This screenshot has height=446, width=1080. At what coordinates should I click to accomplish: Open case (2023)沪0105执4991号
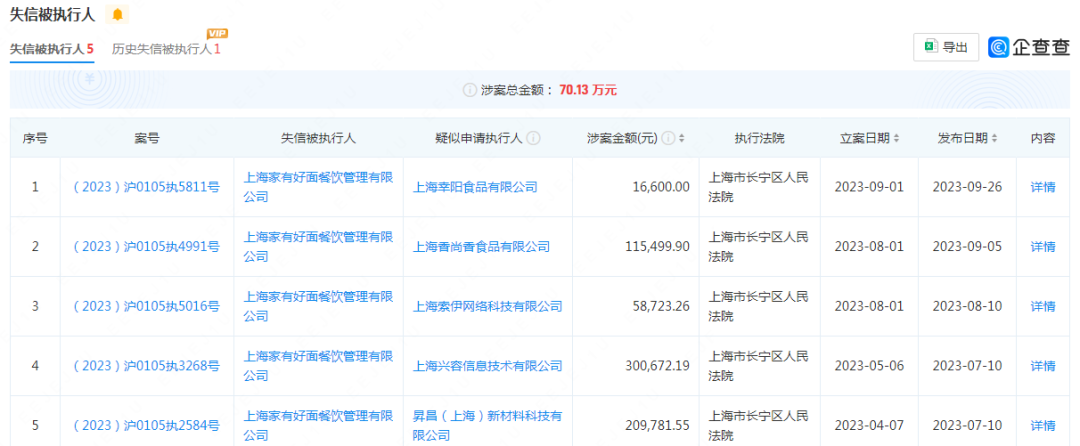click(147, 246)
